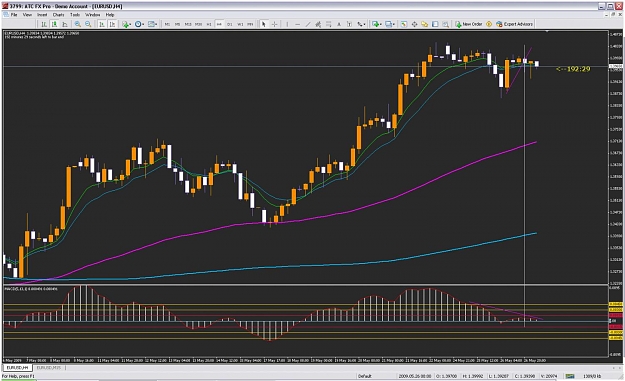The image size is (625, 381).
Task: Open the View menu
Action: (27, 14)
